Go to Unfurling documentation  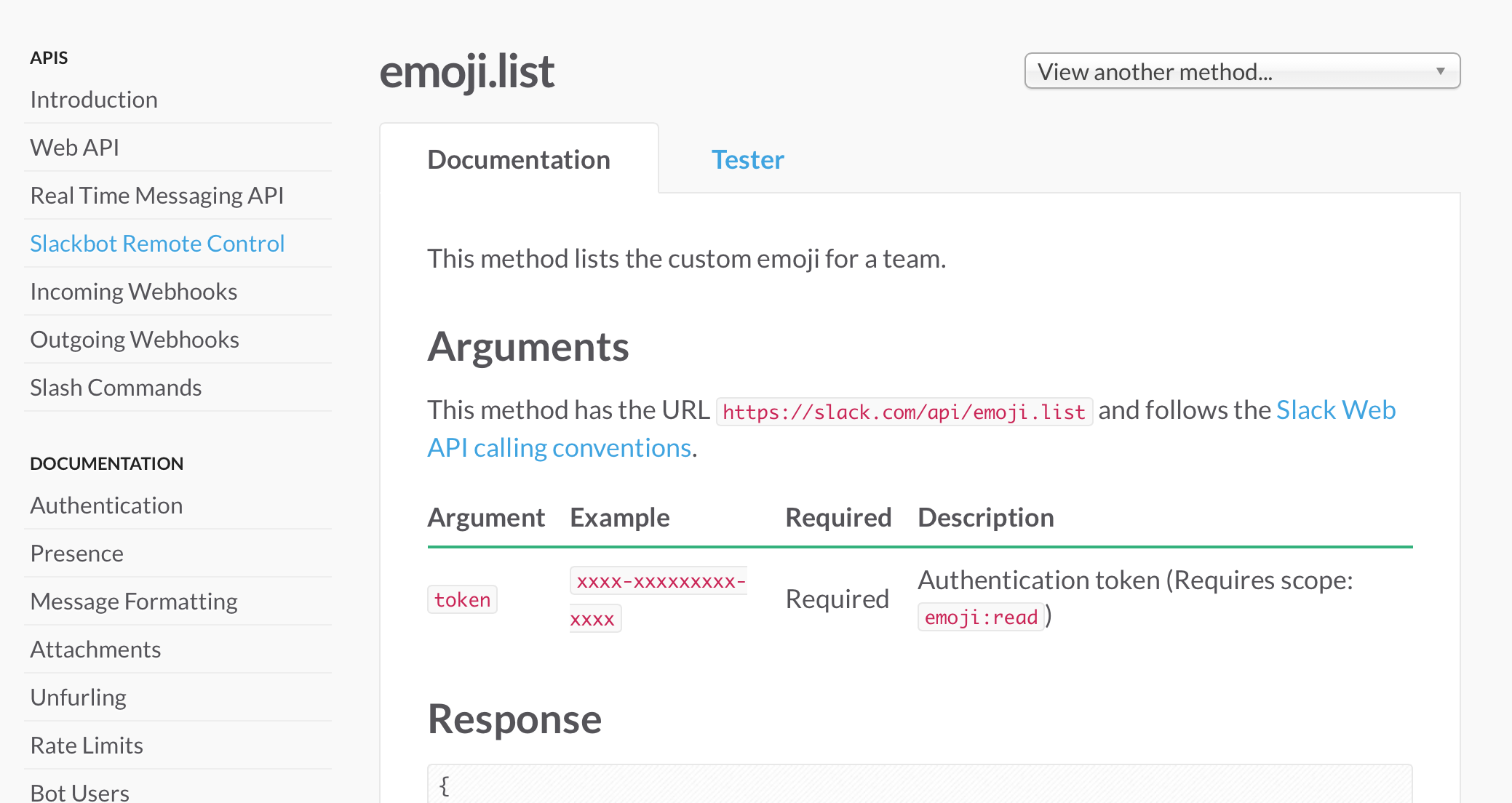(x=78, y=698)
